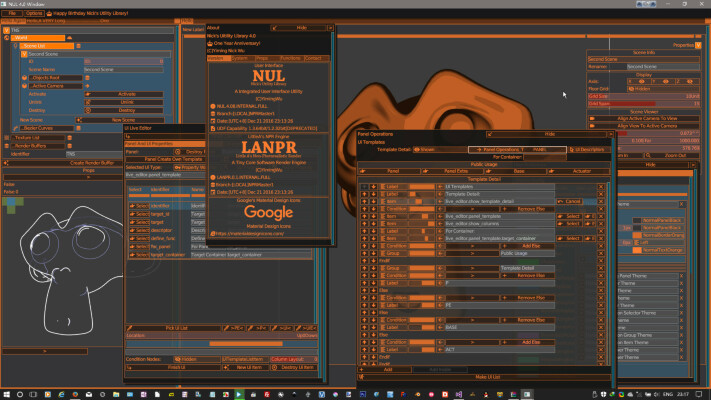The width and height of the screenshot is (711, 400).
Task: Open the Options menu
Action: click(32, 12)
